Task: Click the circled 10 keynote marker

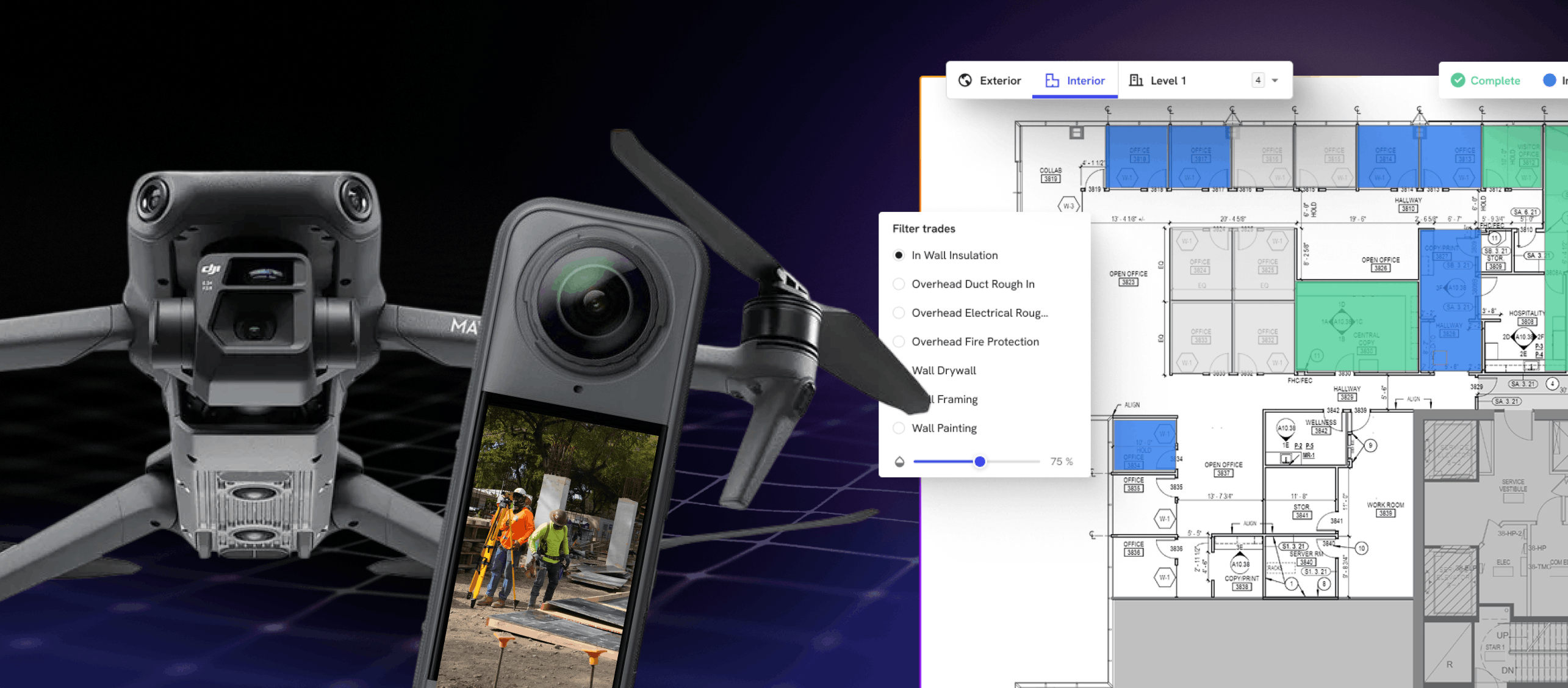Action: pos(1361,548)
